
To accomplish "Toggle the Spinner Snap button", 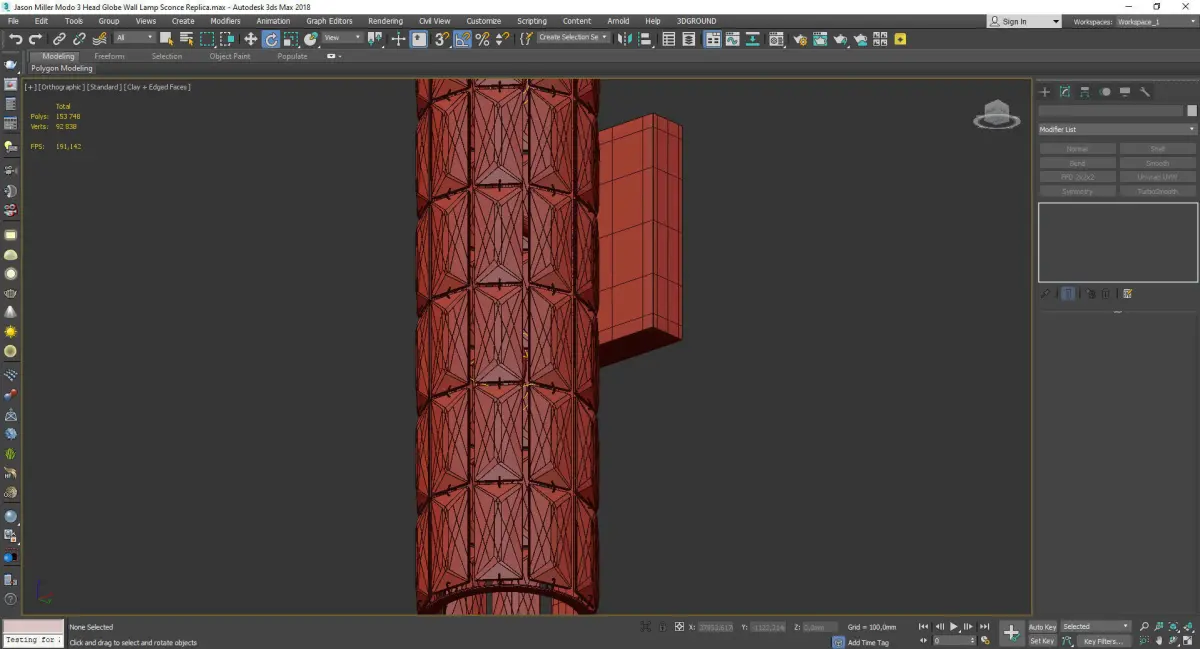I will click(503, 39).
